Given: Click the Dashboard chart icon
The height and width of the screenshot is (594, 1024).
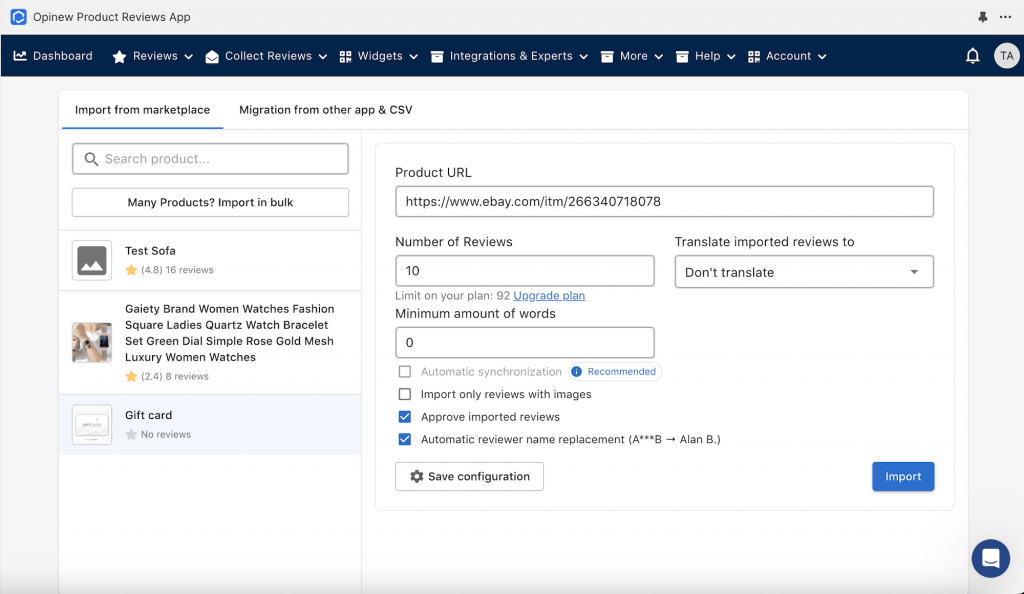Looking at the screenshot, I should point(20,56).
